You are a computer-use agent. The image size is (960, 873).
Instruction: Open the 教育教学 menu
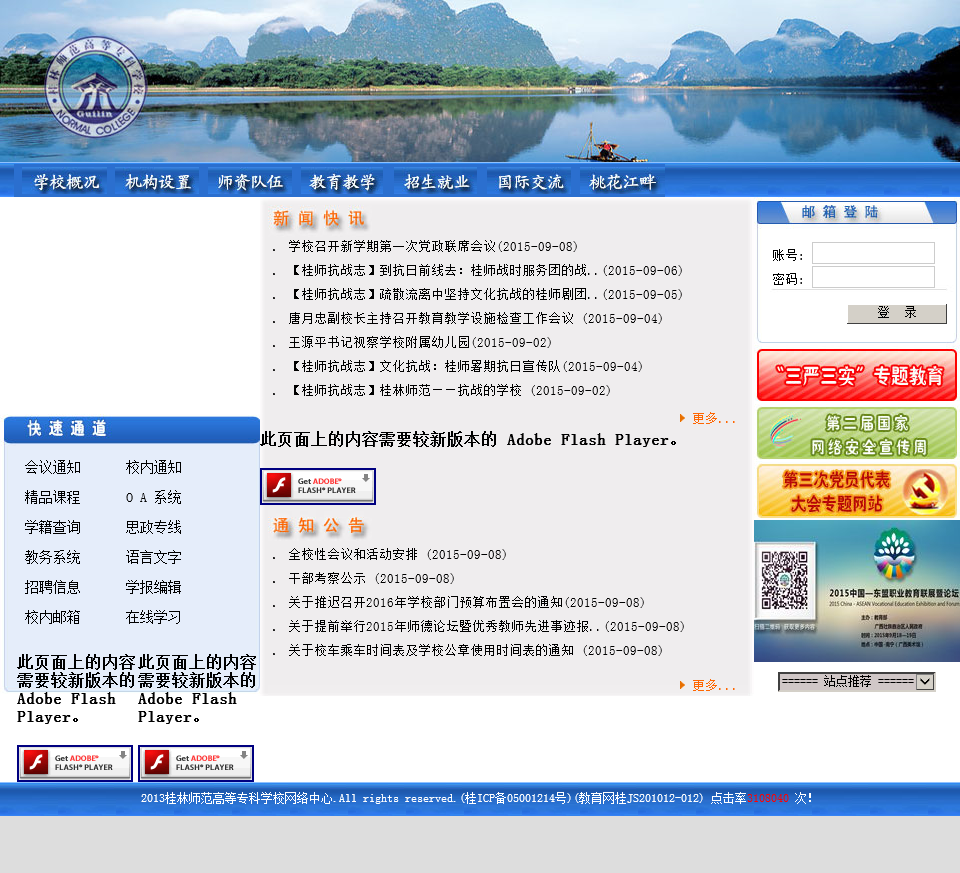(x=342, y=182)
